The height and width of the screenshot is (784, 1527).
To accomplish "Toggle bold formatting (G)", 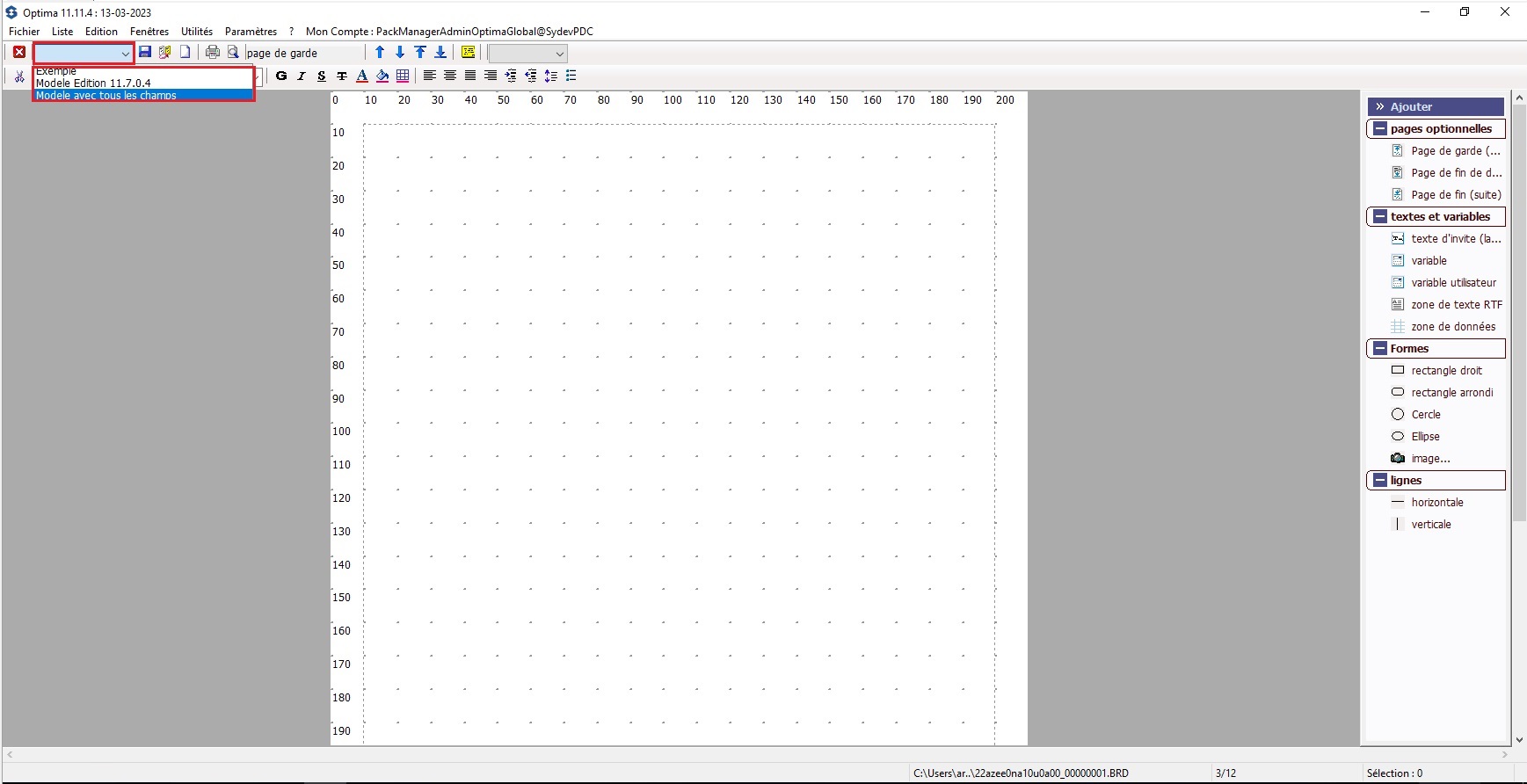I will (x=281, y=76).
